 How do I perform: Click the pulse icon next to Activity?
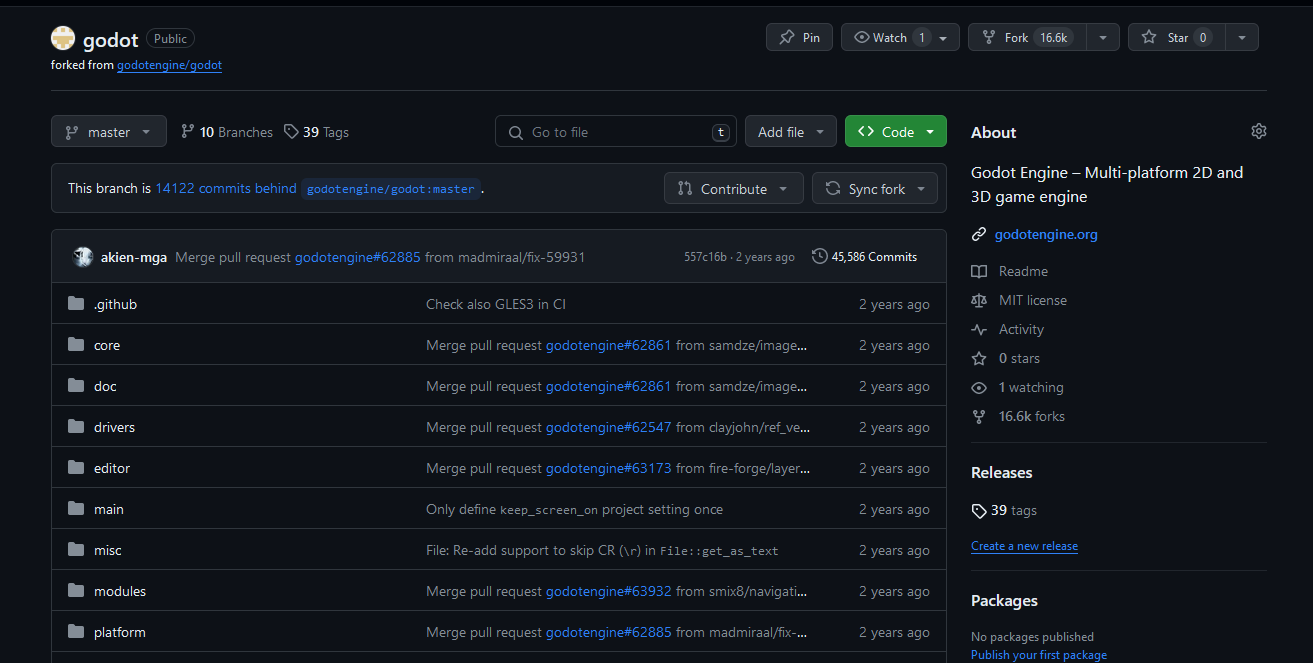tap(979, 329)
